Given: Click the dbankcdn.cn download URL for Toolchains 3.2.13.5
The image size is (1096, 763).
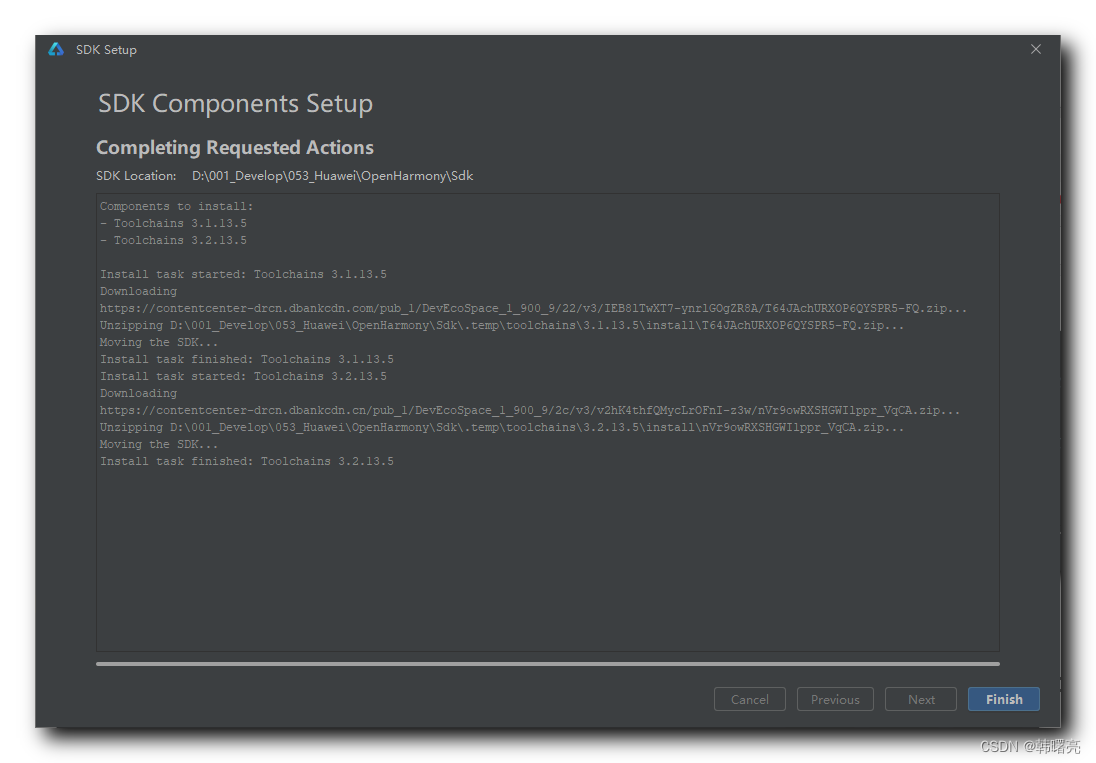Looking at the screenshot, I should point(530,411).
